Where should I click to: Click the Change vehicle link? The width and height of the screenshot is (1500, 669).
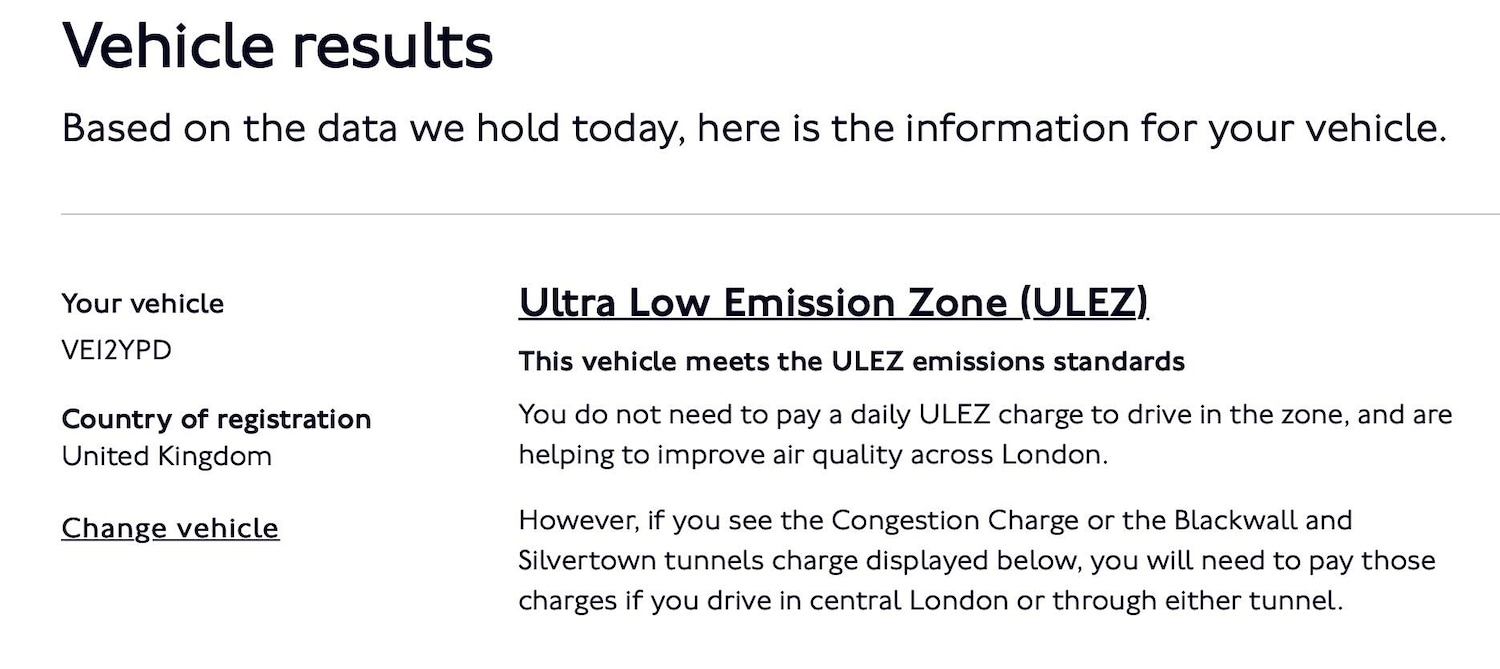coord(170,528)
